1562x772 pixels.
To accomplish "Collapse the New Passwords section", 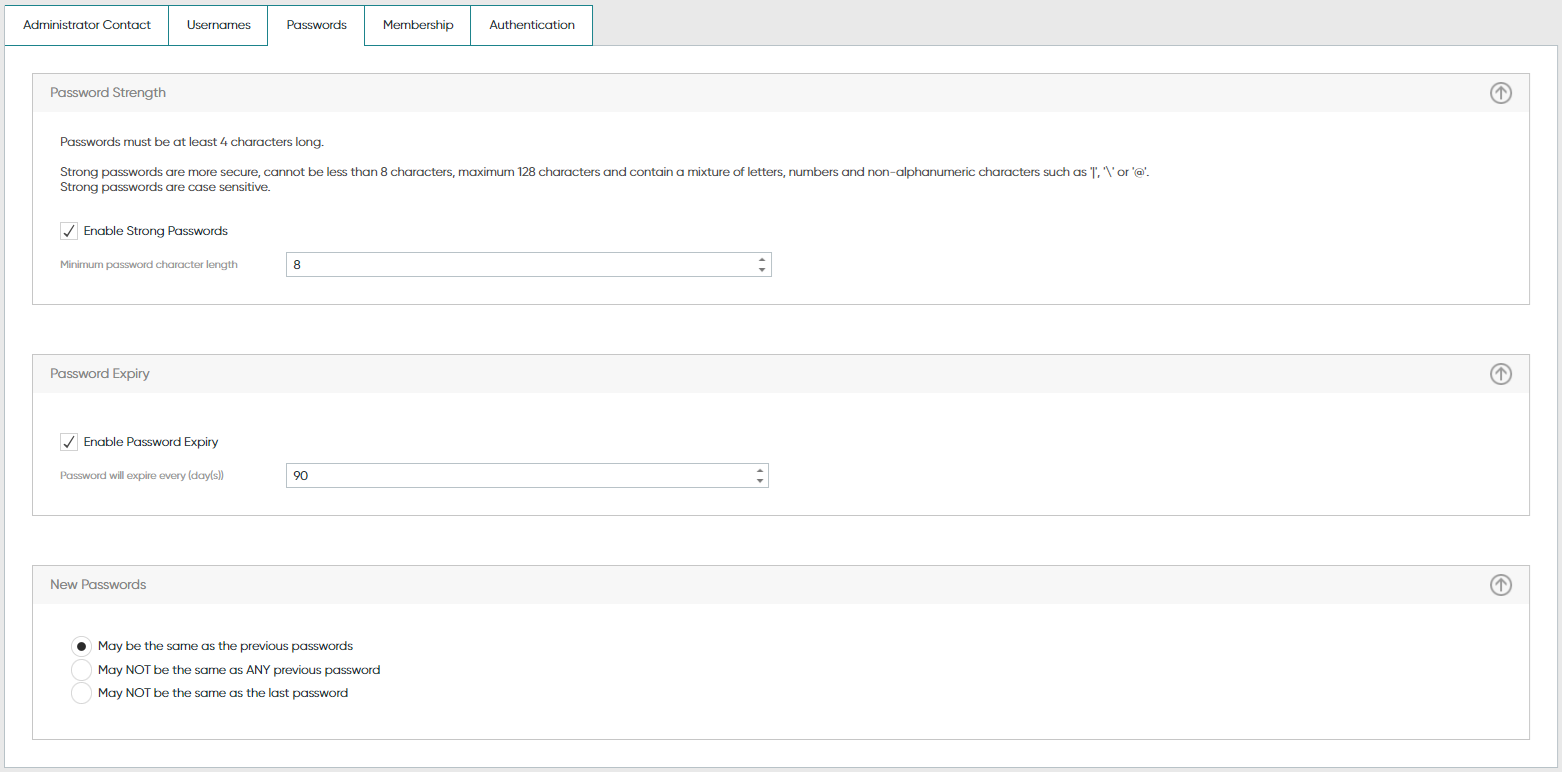I will point(1500,584).
